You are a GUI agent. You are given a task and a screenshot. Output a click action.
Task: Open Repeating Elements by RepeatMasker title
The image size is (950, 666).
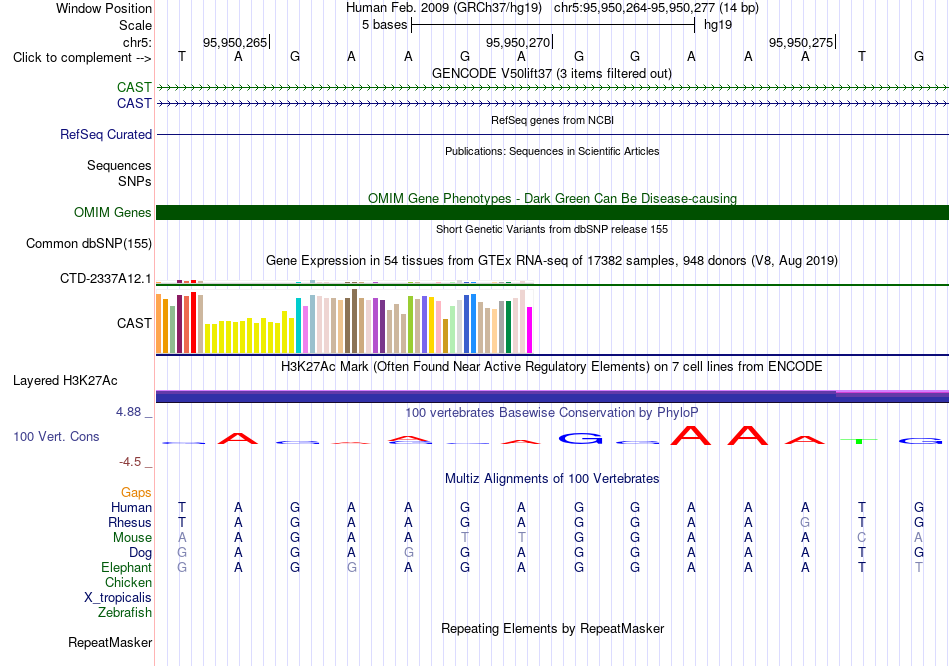(552, 628)
